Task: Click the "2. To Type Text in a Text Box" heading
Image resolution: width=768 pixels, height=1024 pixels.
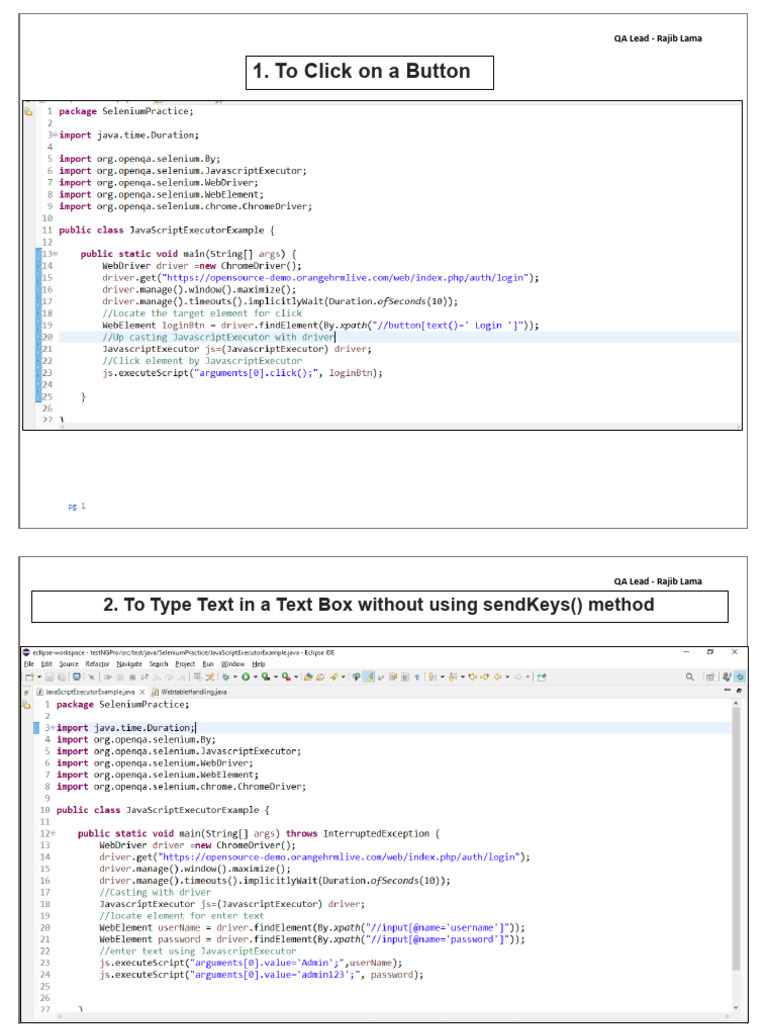Action: [x=379, y=605]
